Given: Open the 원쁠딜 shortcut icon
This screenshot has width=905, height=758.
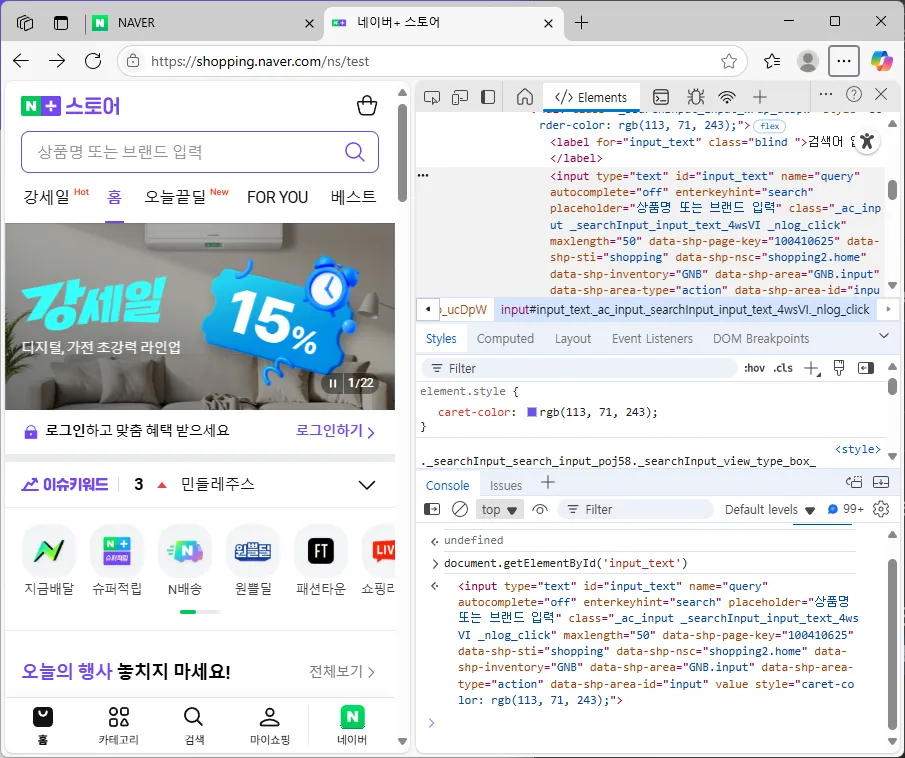Looking at the screenshot, I should [x=253, y=551].
